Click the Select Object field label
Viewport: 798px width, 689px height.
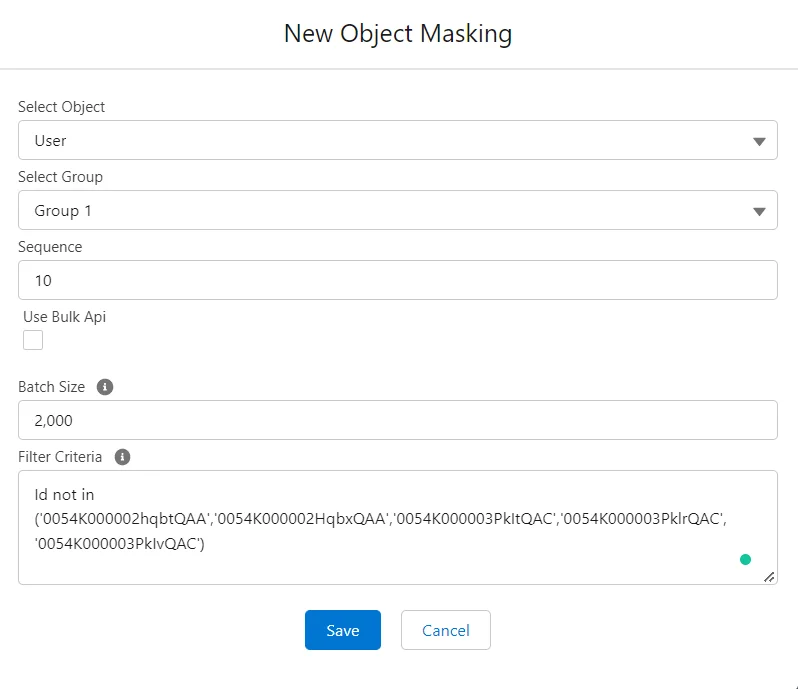(61, 107)
